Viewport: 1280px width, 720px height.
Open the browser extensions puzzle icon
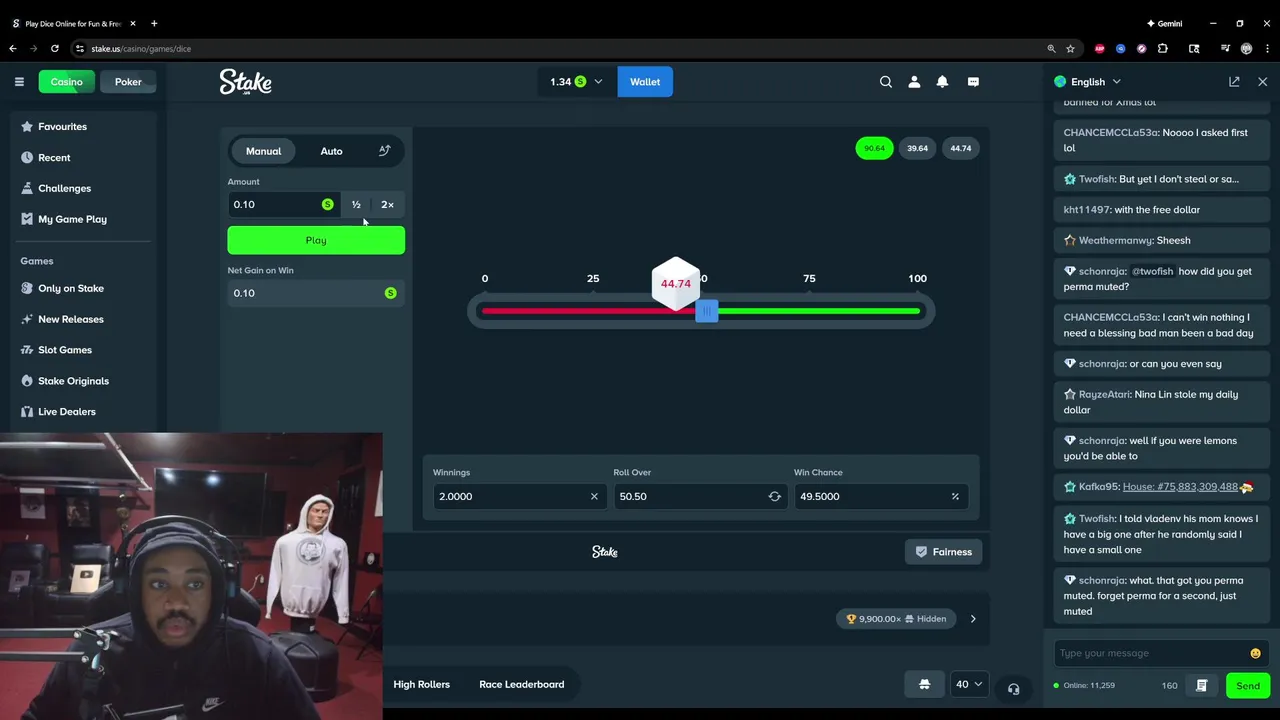(x=1163, y=48)
